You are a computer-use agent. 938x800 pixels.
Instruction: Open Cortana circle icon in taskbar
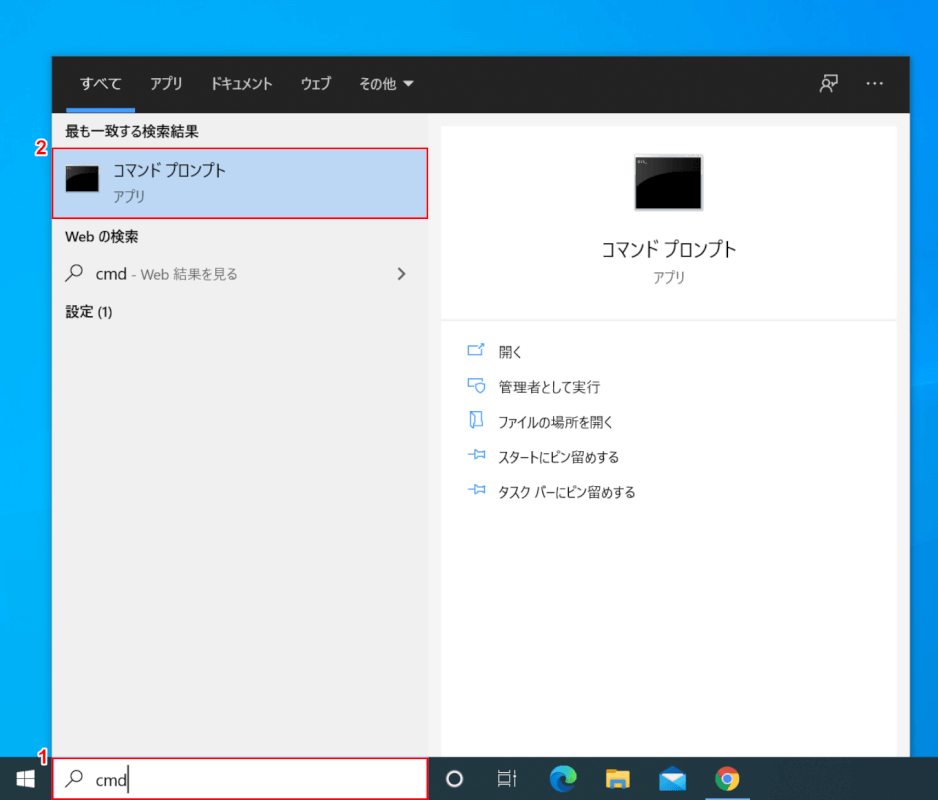click(x=454, y=779)
